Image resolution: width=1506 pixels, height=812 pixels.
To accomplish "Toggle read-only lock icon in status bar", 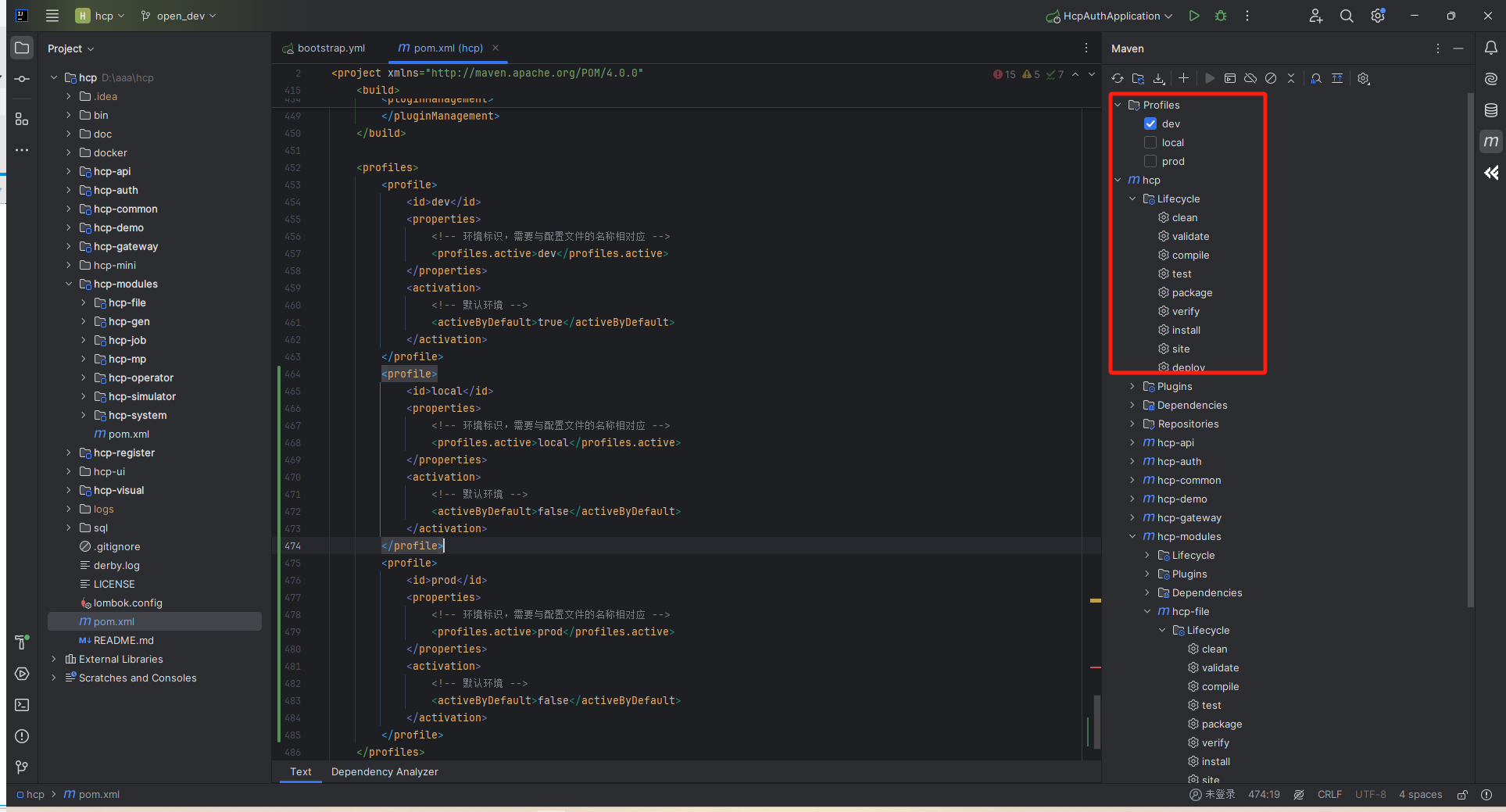I will 1462,794.
